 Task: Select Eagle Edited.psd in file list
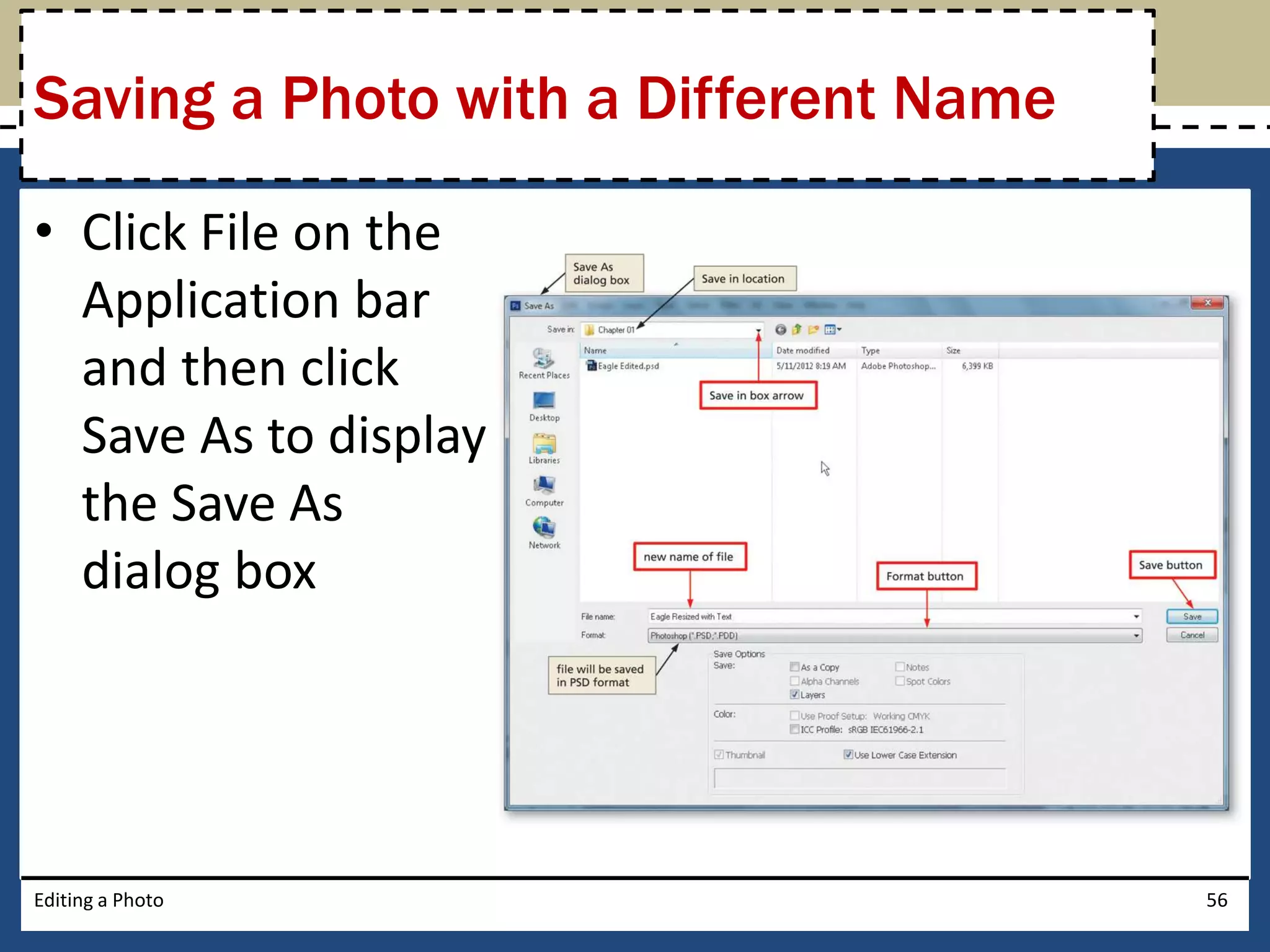click(628, 366)
